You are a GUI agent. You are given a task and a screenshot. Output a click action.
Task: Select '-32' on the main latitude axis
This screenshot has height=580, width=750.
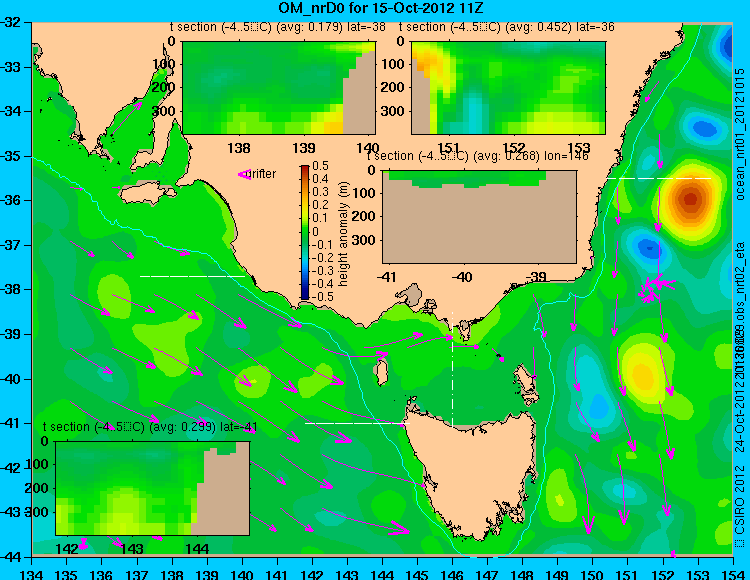click(10, 22)
